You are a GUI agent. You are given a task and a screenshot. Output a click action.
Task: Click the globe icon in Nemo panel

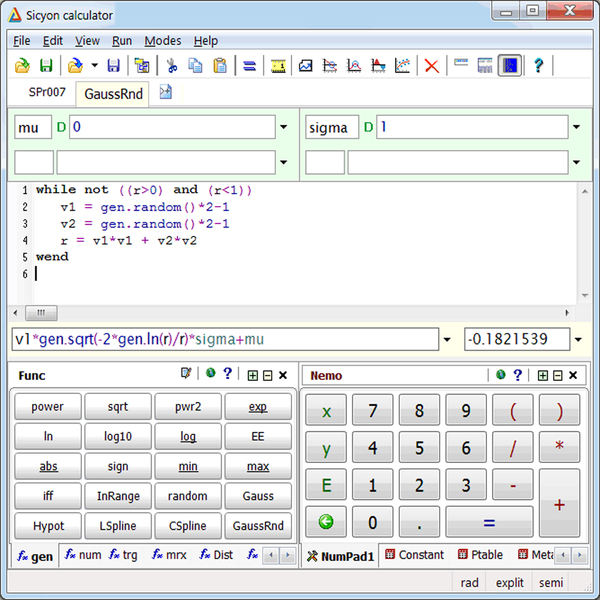tap(501, 375)
